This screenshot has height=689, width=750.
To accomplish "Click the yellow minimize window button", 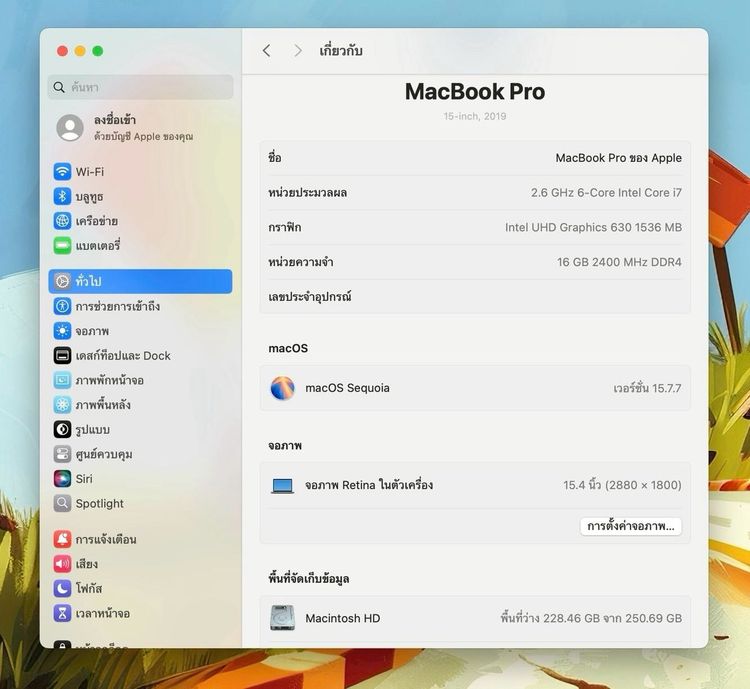I will [80, 51].
